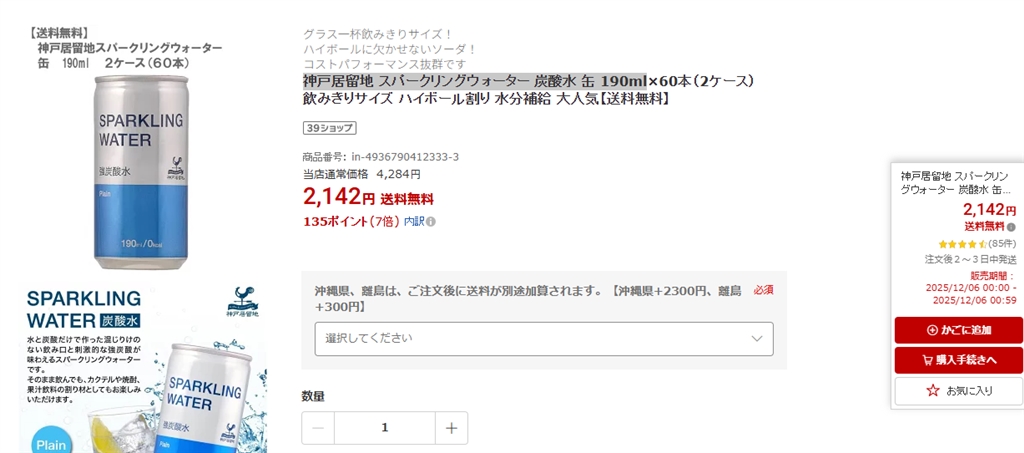Screen dimensions: 1024x453
Task: Open the main sparkling water can image
Action: 140,170
